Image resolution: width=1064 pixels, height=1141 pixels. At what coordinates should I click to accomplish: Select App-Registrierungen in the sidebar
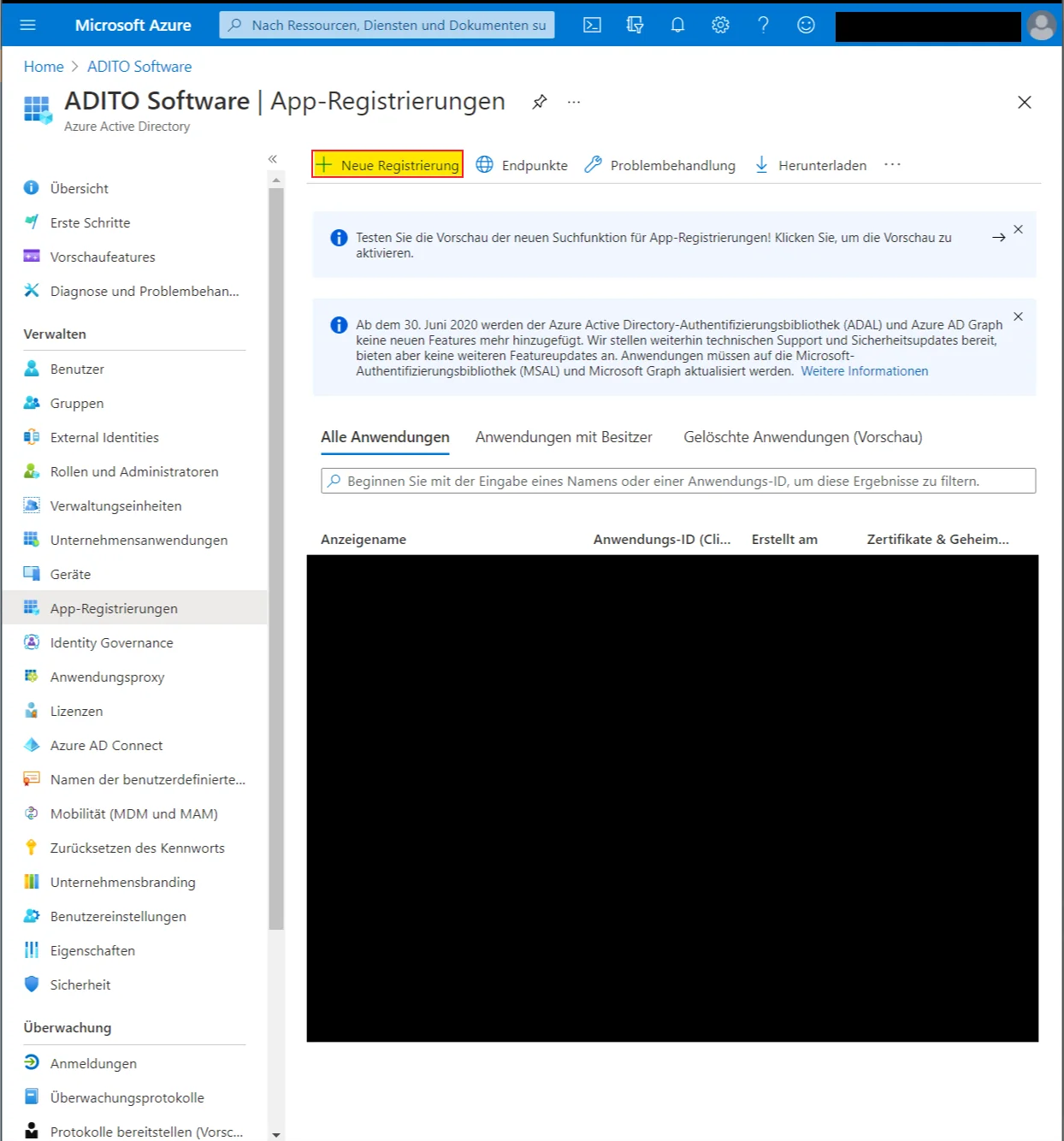[134, 608]
